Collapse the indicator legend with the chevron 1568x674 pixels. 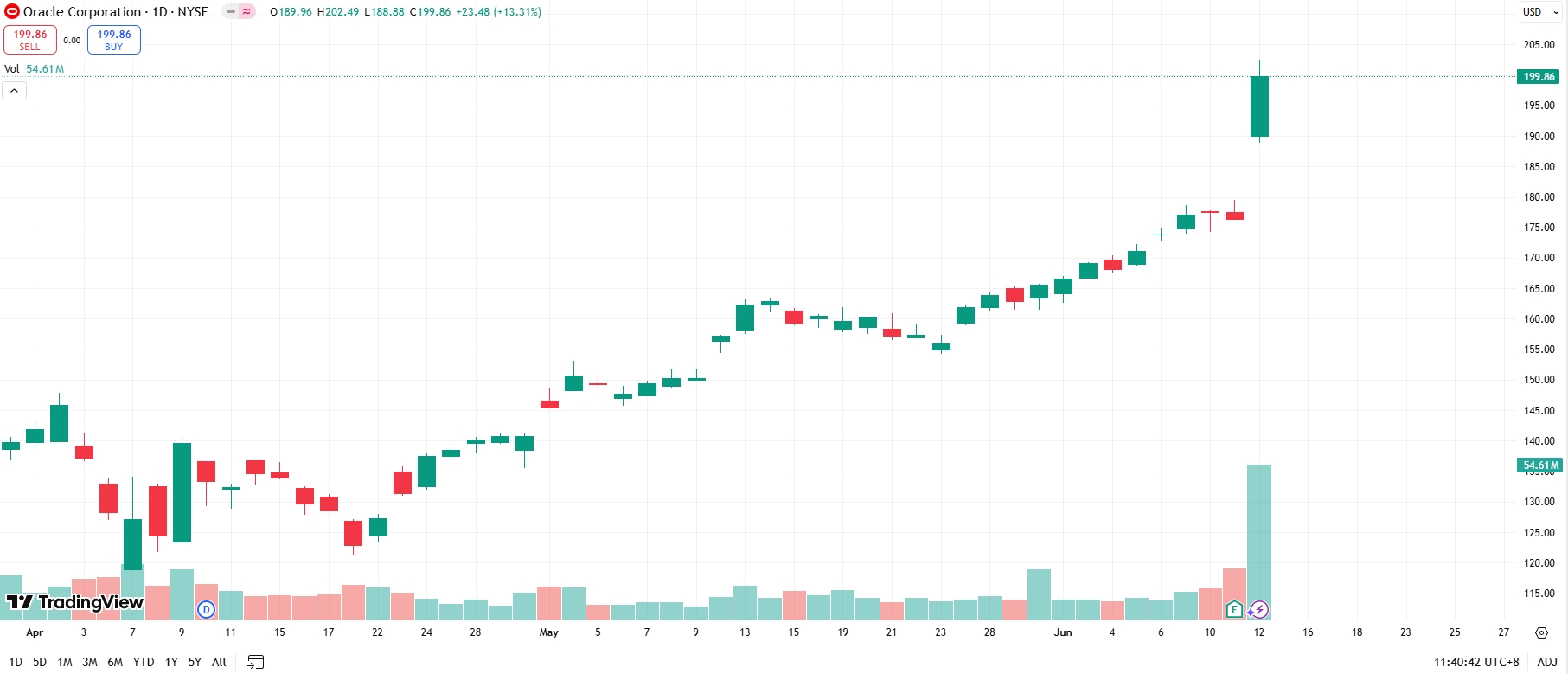point(15,90)
